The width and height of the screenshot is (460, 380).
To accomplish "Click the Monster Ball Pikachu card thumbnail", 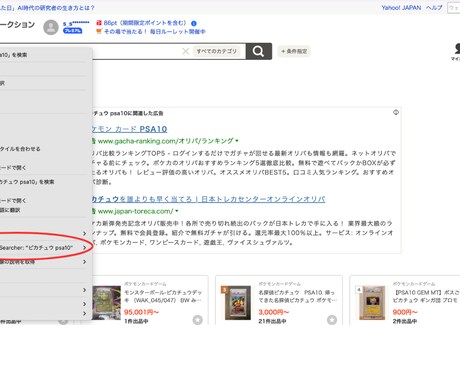I will pyautogui.click(x=106, y=303).
